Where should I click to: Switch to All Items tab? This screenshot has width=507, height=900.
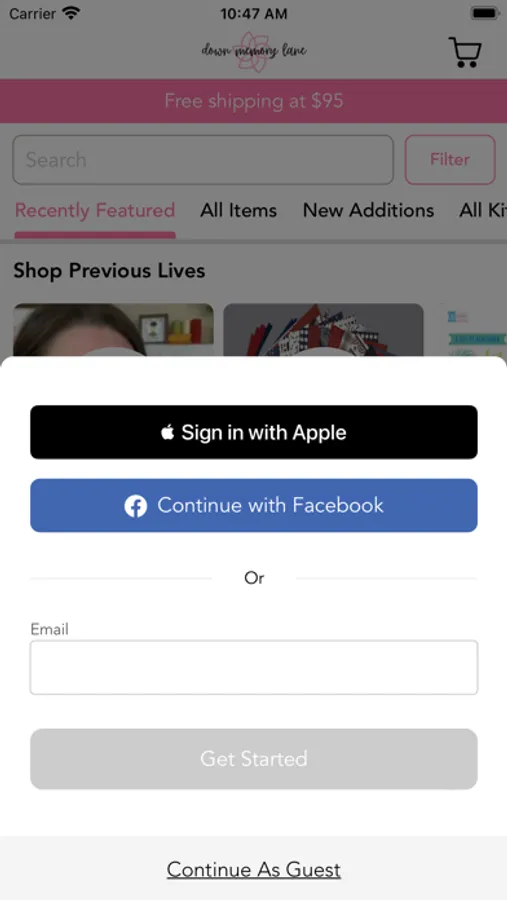[238, 211]
